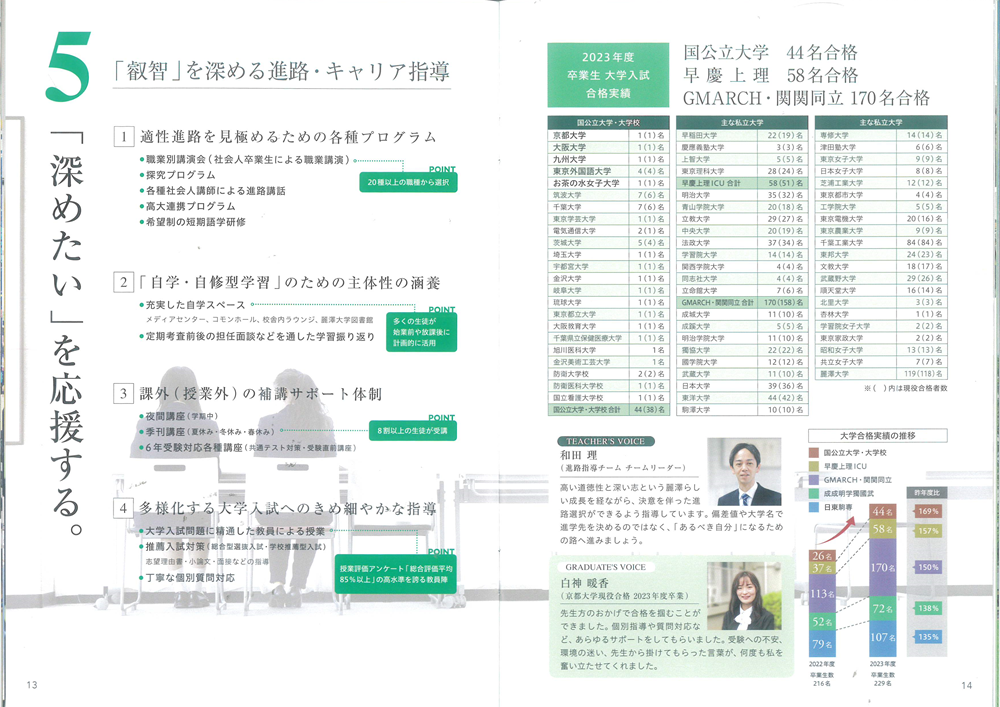Click the 169% year-over-year badge
Screen dimensions: 1000x707
(x=927, y=511)
